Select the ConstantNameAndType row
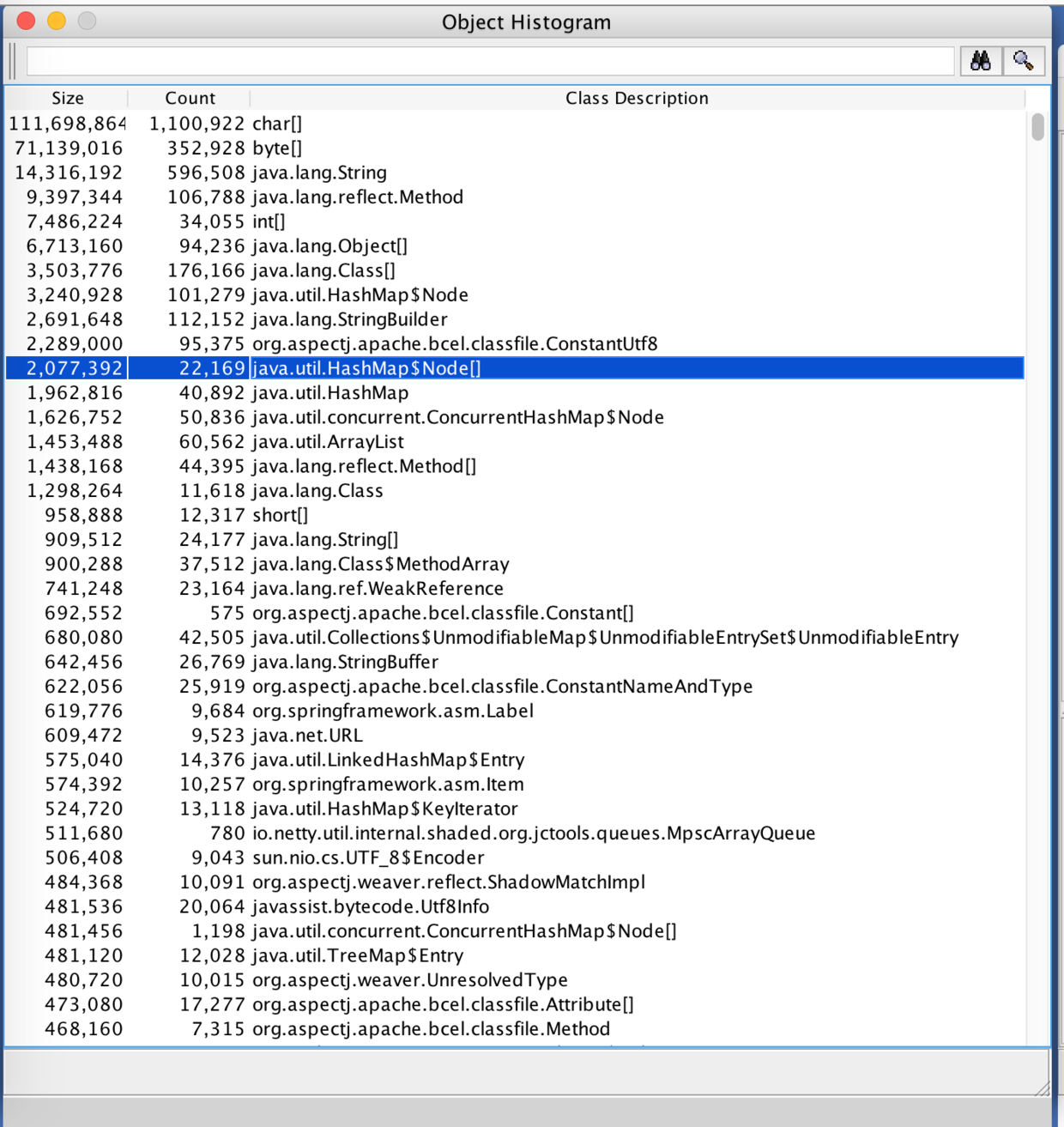 coord(515,686)
